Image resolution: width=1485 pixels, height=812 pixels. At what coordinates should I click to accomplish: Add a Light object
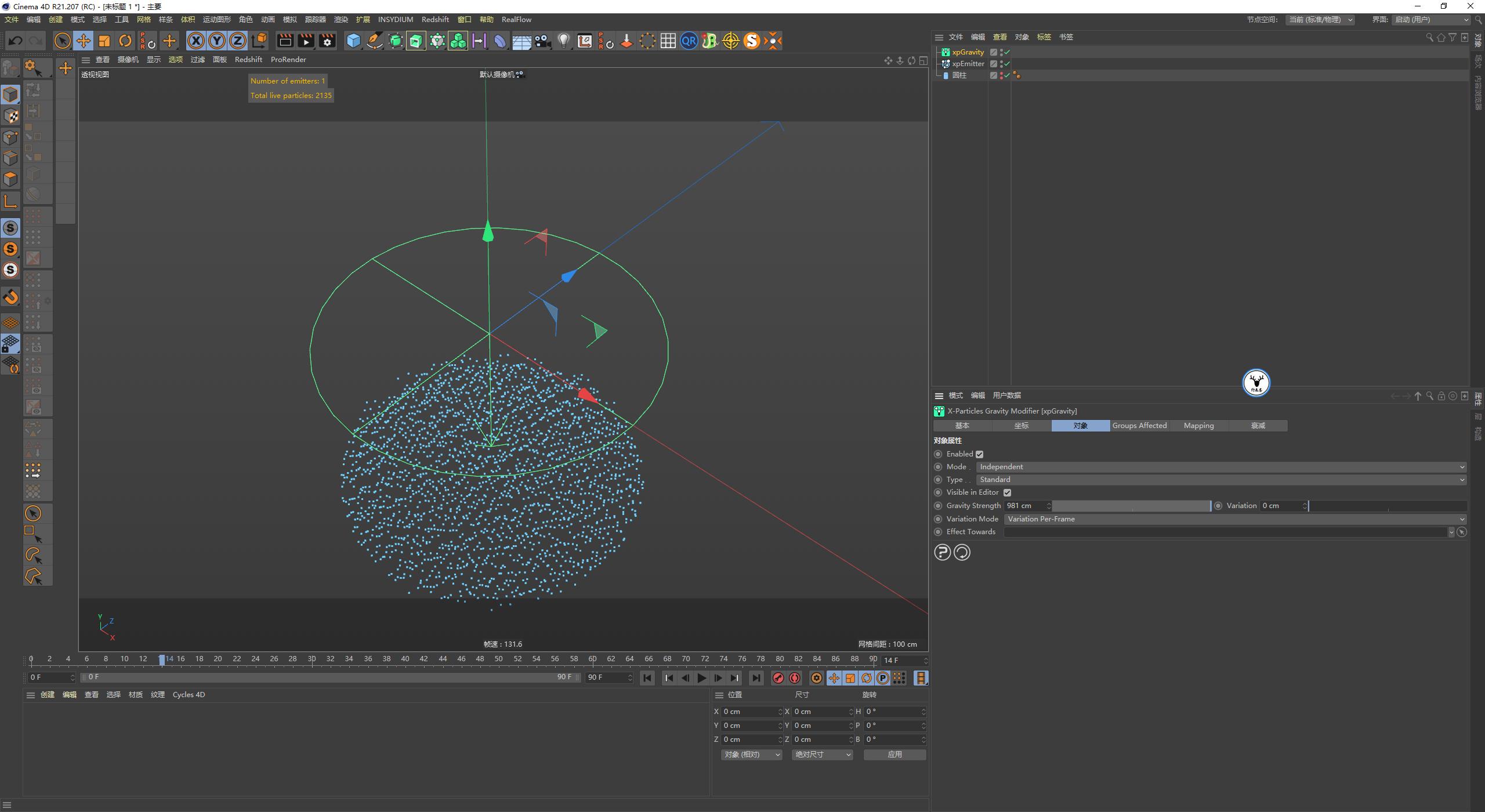[x=563, y=41]
